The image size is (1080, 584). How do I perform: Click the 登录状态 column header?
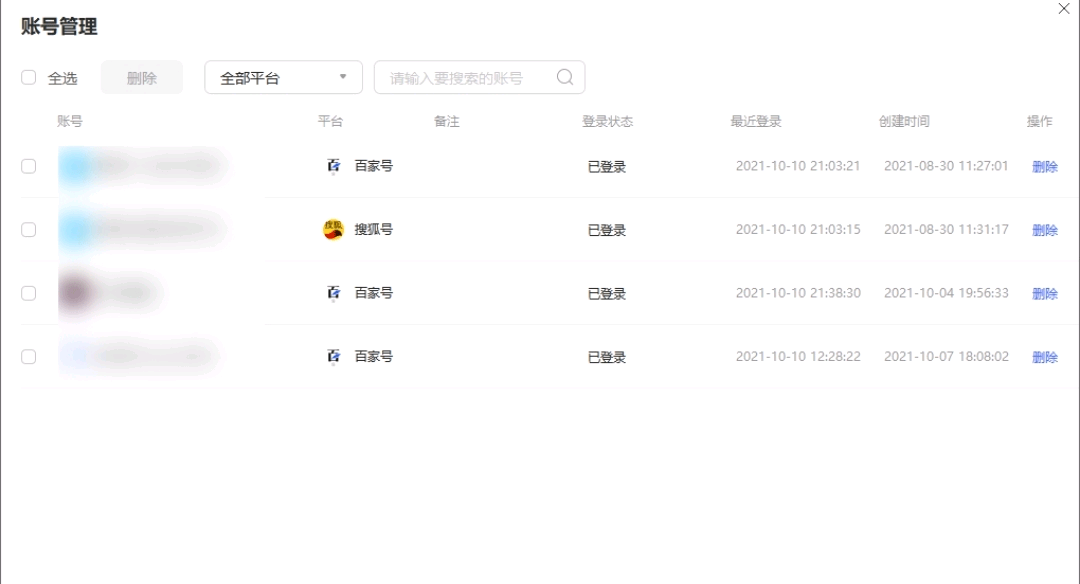(607, 122)
